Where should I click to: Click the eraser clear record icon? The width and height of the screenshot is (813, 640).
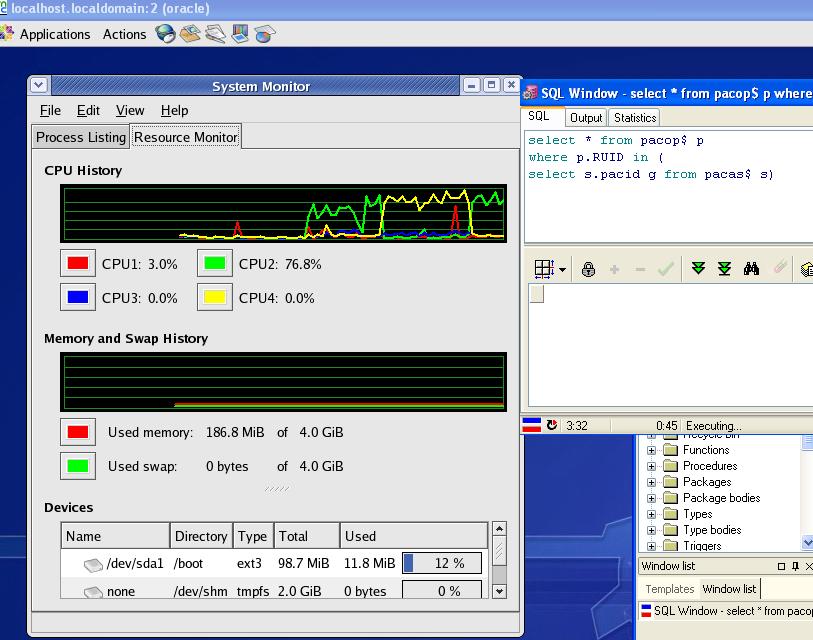click(x=780, y=268)
